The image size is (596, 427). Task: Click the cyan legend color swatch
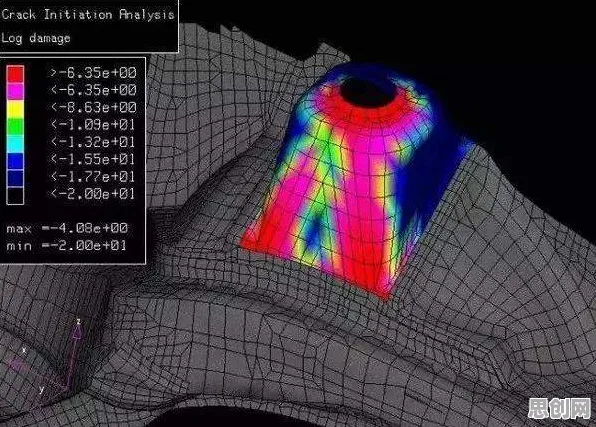[15, 144]
